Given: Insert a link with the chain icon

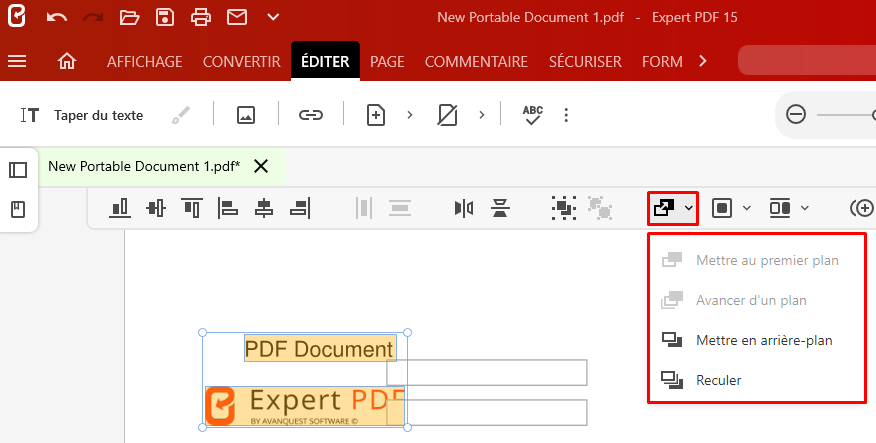Looking at the screenshot, I should pyautogui.click(x=311, y=116).
